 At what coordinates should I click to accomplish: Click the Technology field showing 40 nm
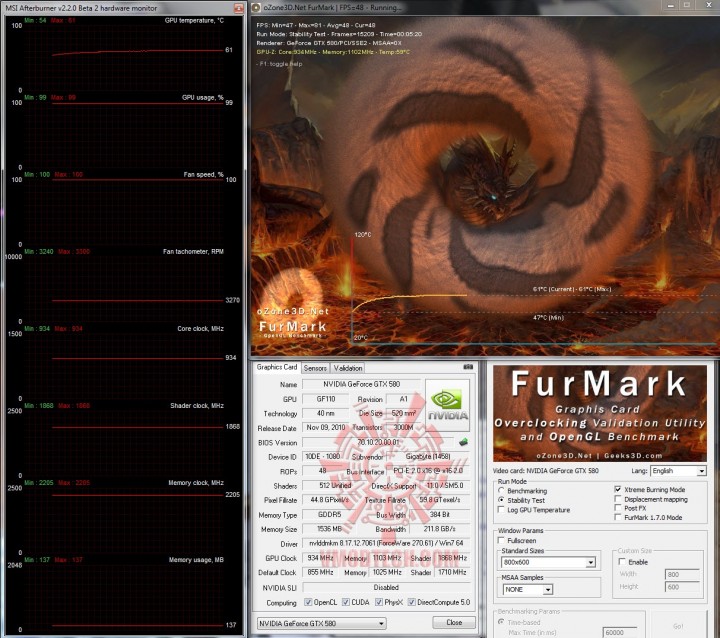click(x=326, y=413)
